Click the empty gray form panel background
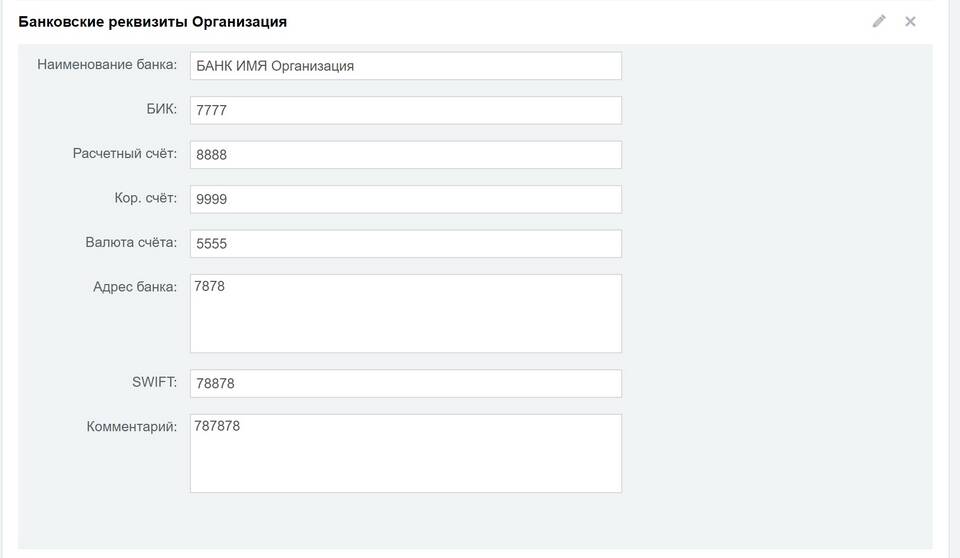 pos(780,300)
